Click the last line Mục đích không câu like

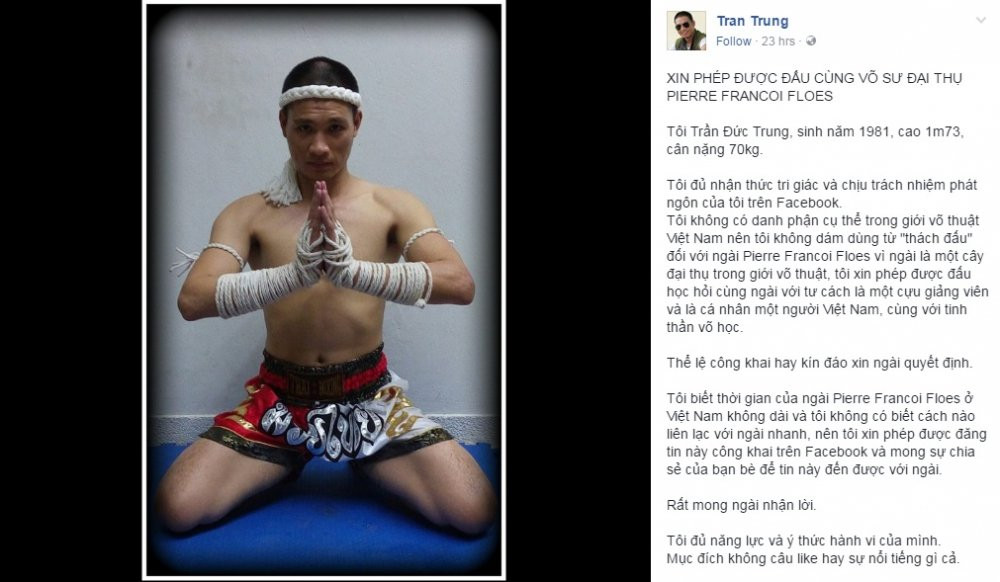(813, 559)
